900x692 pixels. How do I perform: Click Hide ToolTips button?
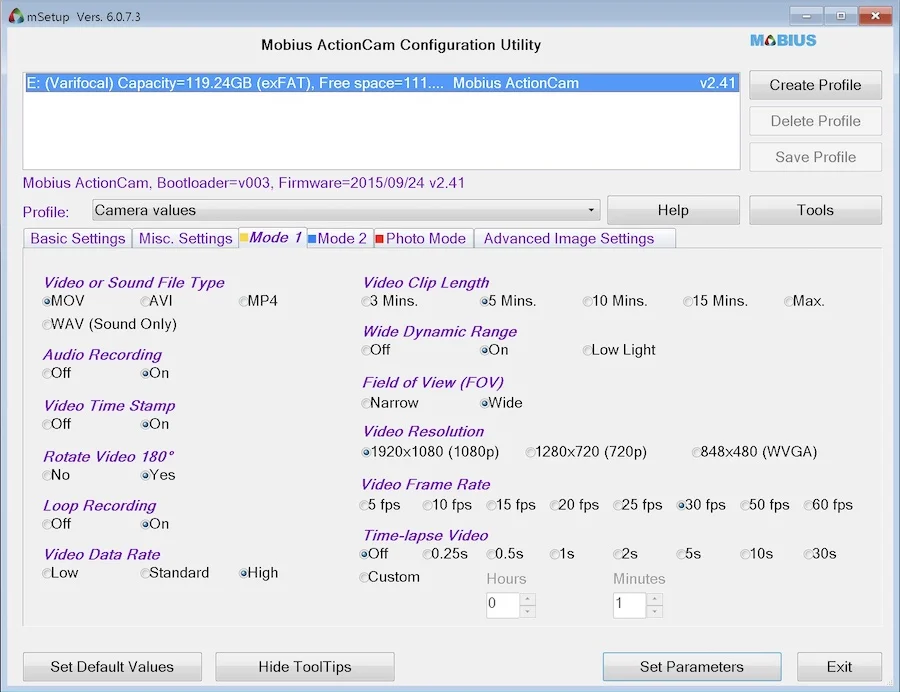(x=305, y=667)
